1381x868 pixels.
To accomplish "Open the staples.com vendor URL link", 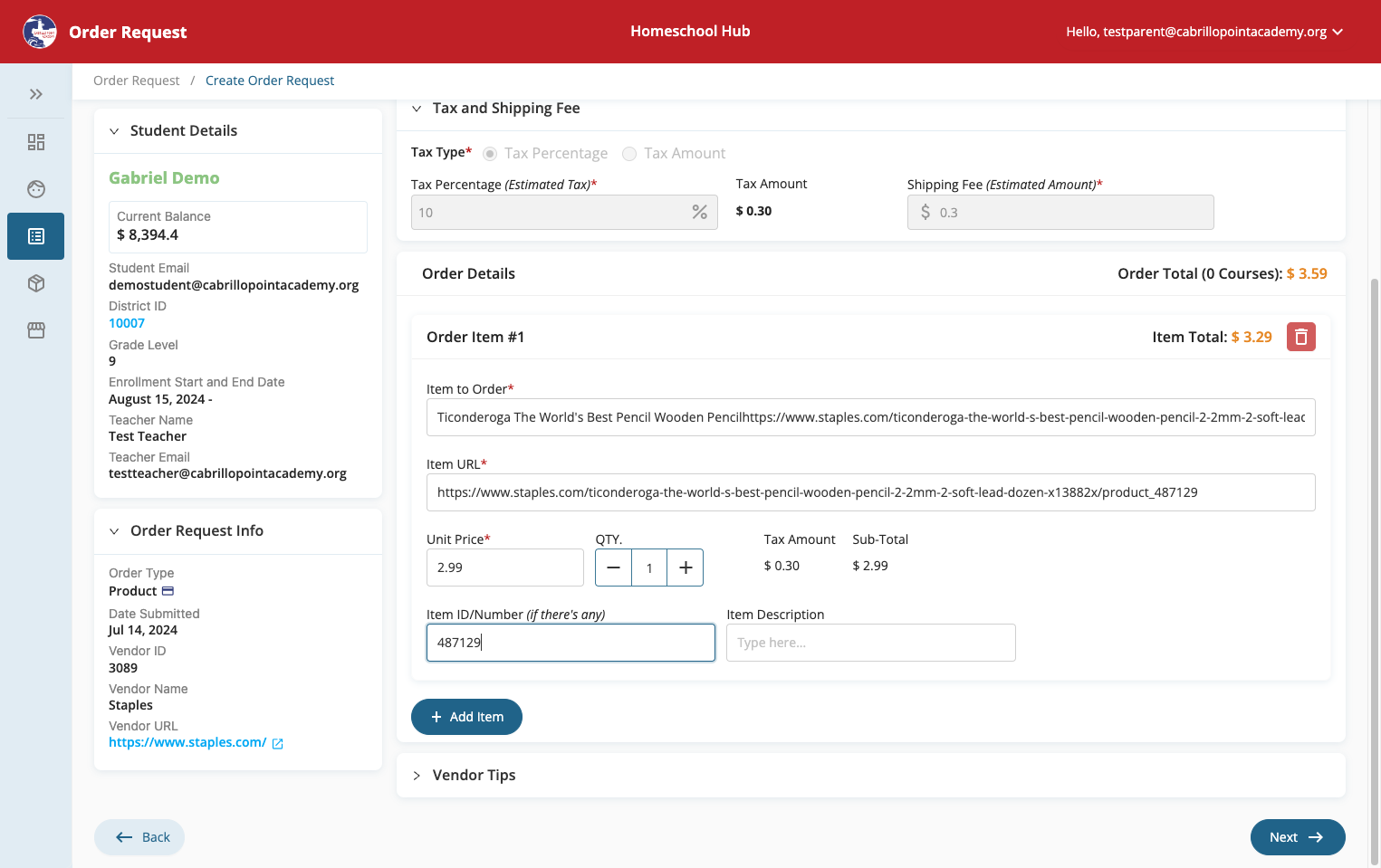I will 187,742.
